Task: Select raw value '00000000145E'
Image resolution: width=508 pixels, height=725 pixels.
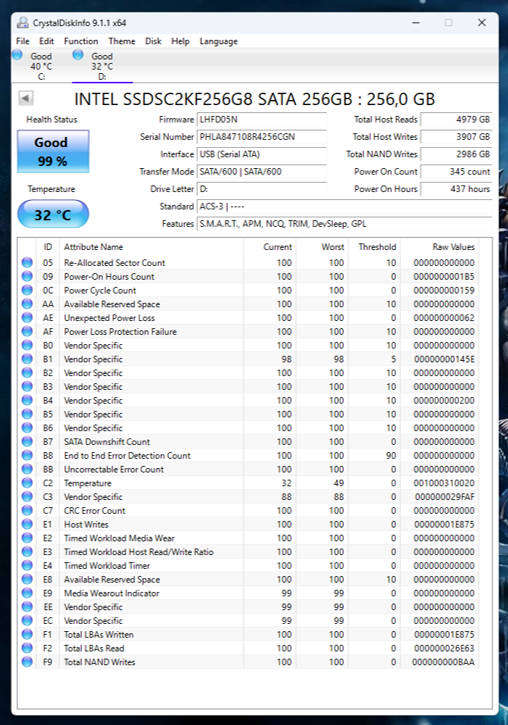Action: click(444, 359)
